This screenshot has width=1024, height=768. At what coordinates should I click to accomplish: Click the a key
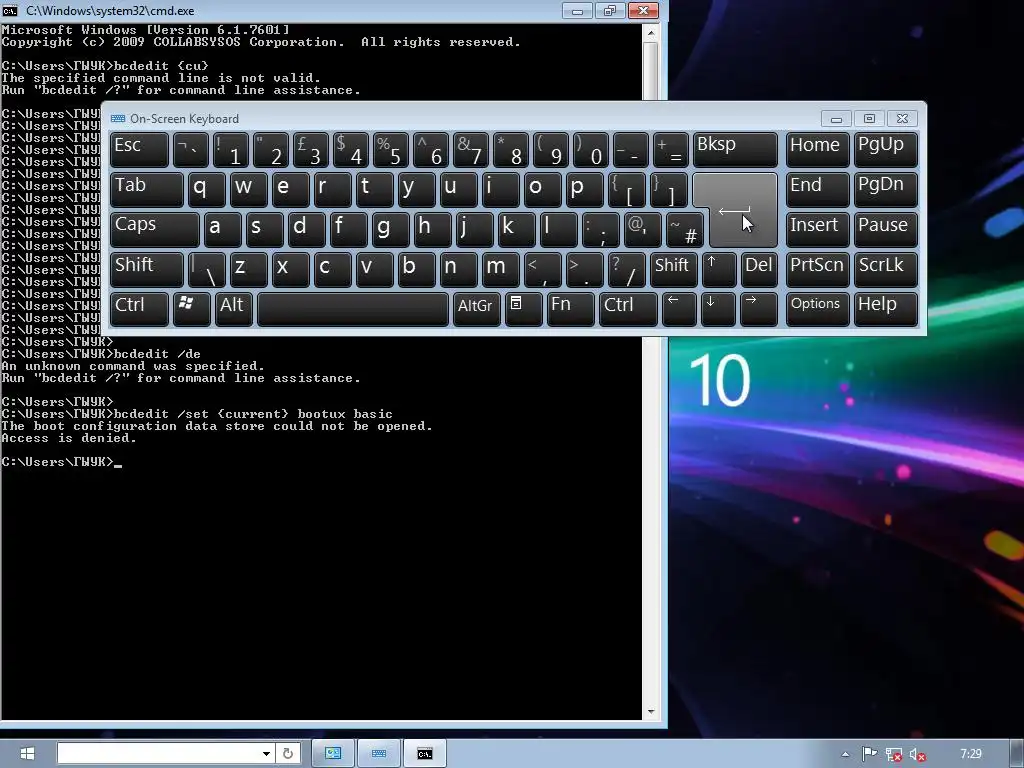(222, 230)
